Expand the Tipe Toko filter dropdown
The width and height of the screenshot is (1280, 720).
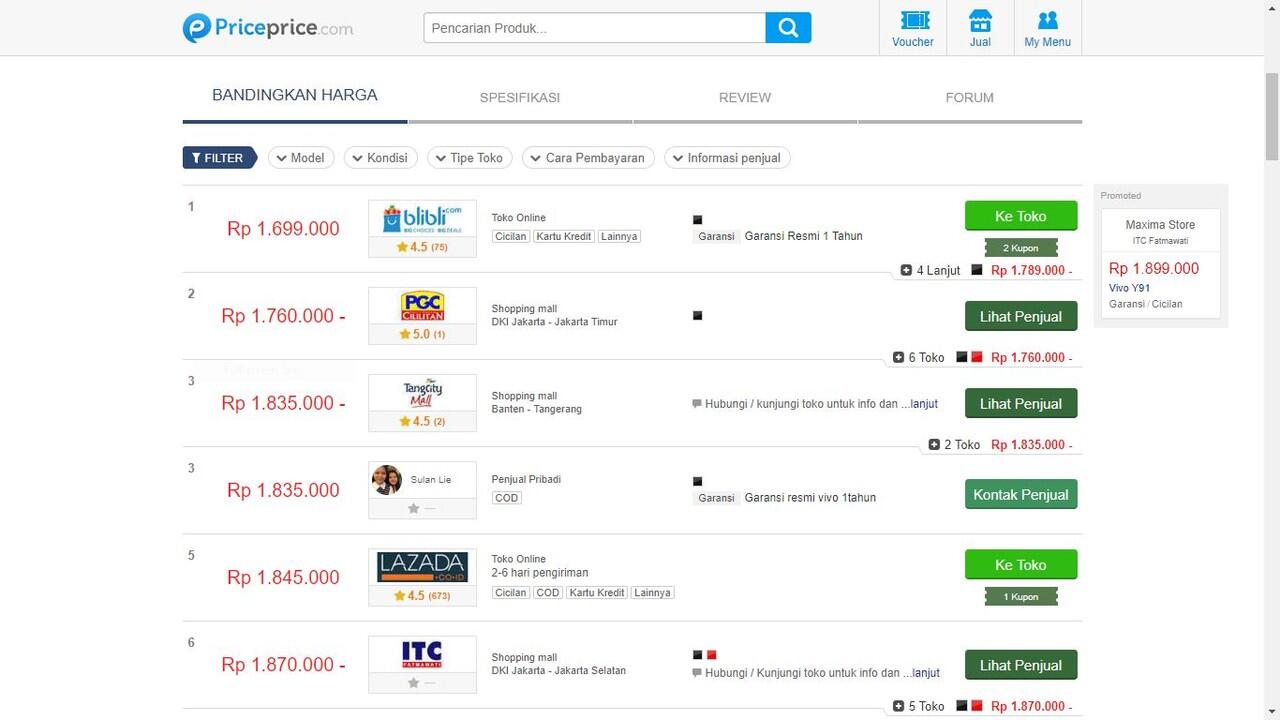click(x=470, y=158)
